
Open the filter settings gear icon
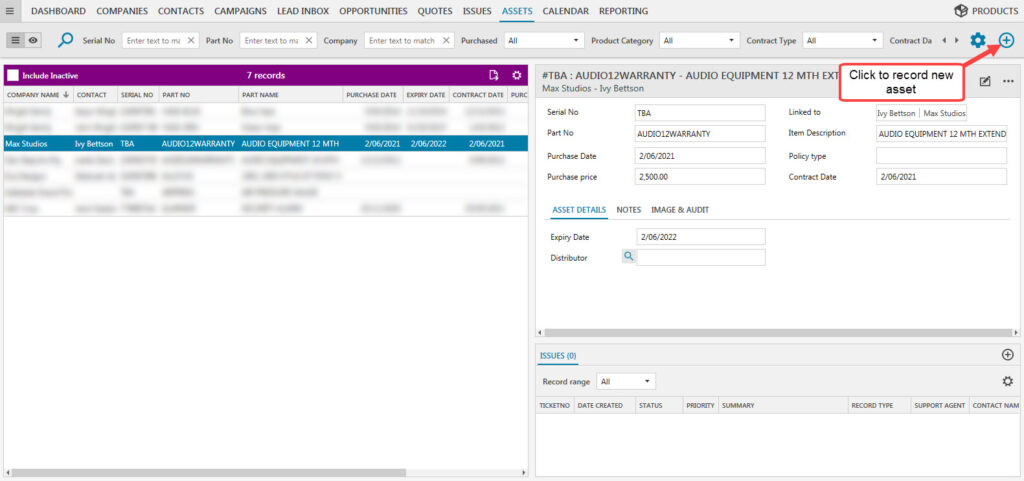(978, 41)
